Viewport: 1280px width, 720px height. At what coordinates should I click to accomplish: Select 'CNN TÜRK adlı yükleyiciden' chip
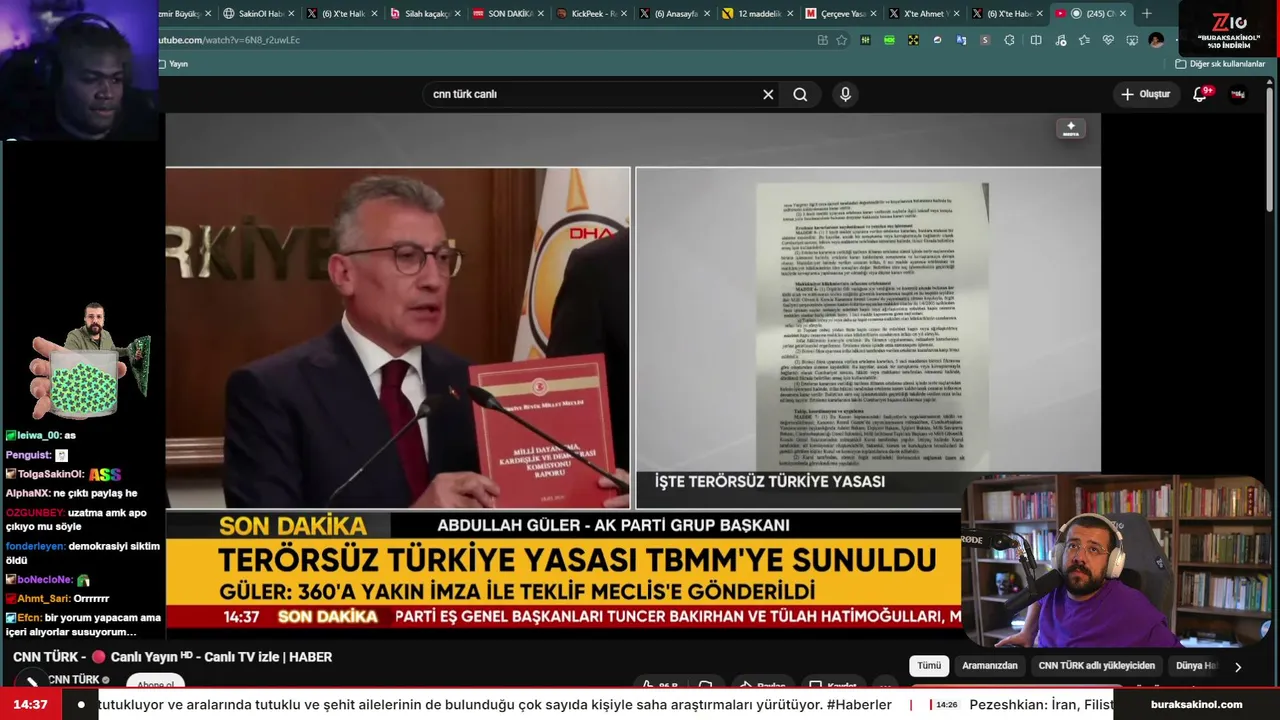1097,666
